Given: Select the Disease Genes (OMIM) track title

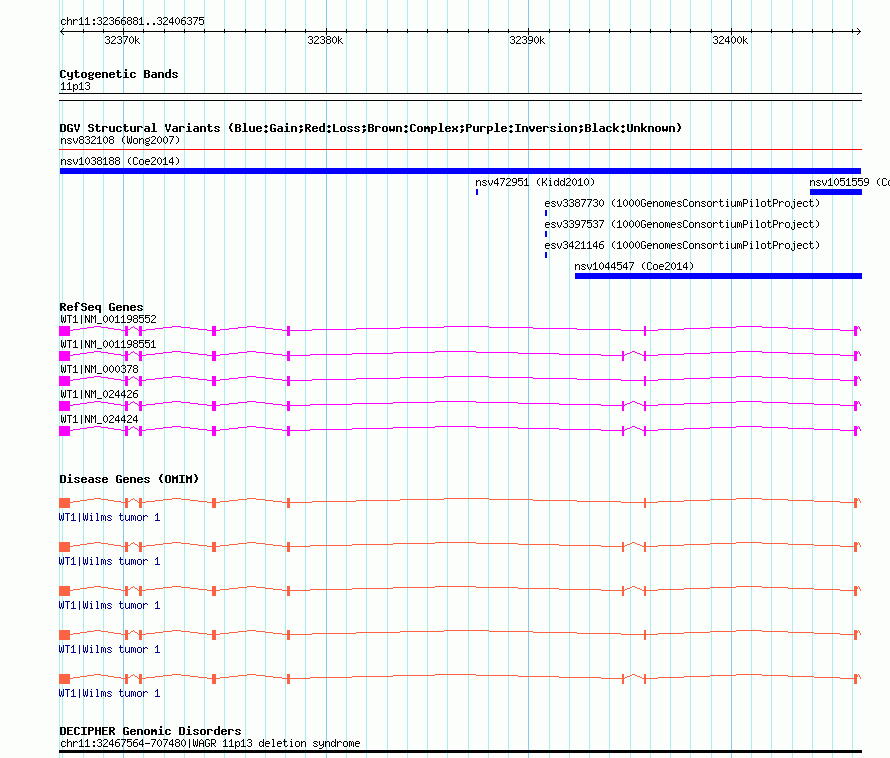Looking at the screenshot, I should (129, 479).
